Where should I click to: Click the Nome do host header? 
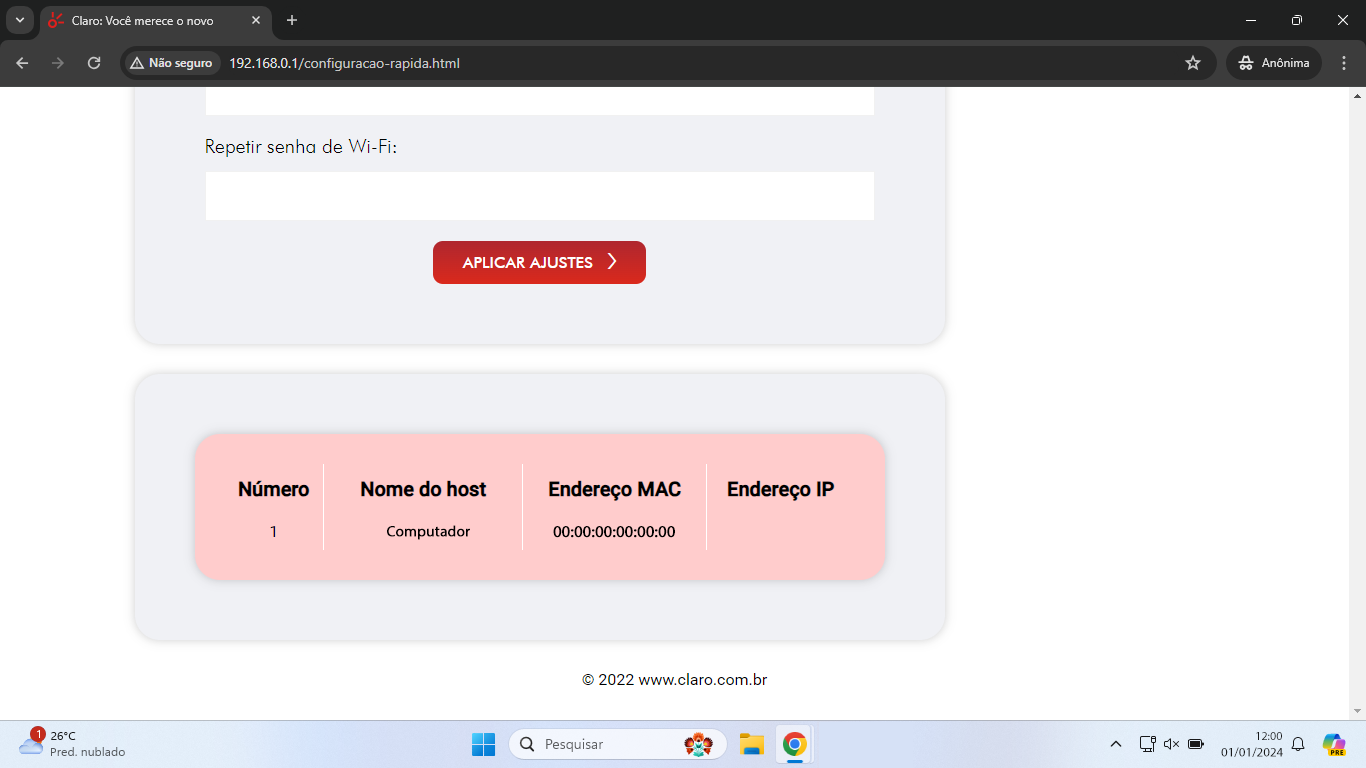pos(423,489)
